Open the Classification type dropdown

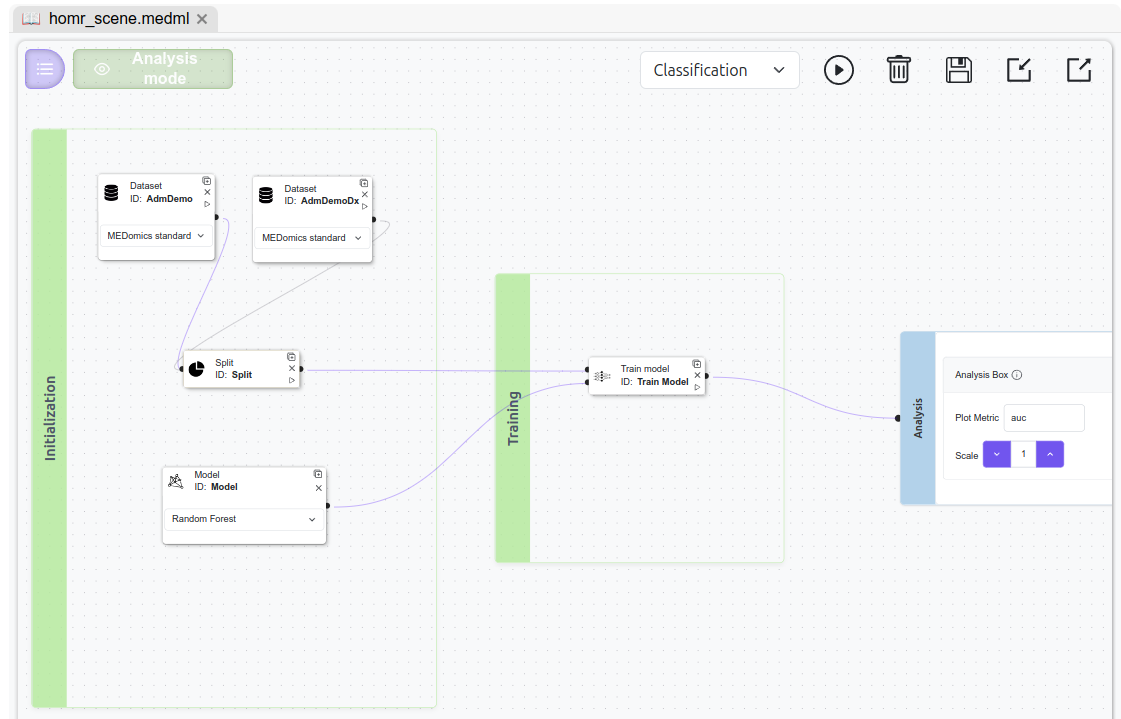pyautogui.click(x=719, y=70)
